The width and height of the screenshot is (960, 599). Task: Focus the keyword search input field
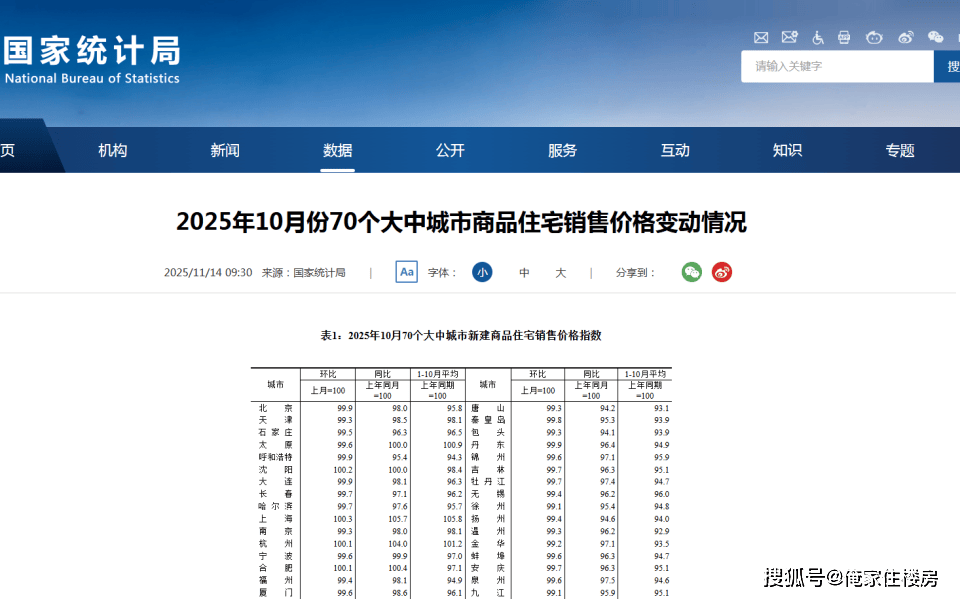[836, 66]
